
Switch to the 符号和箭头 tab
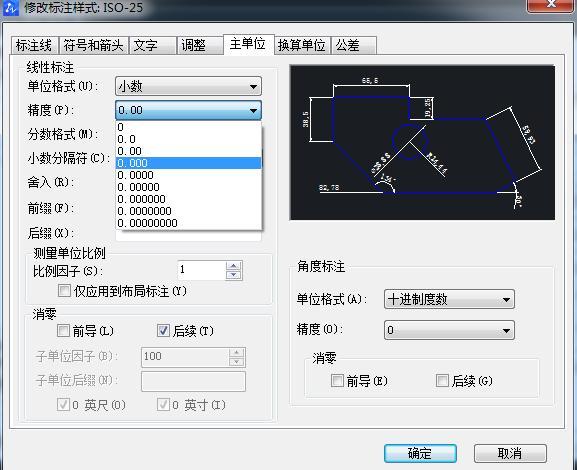[94, 45]
